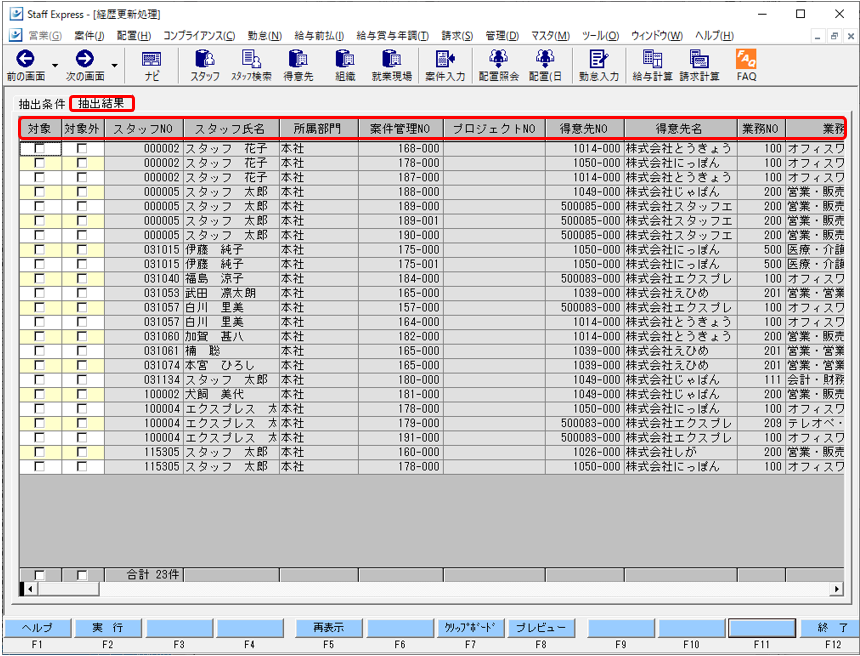Switch to the 抽出結果 tab
Screen dimensions: 860x656
(x=101, y=103)
